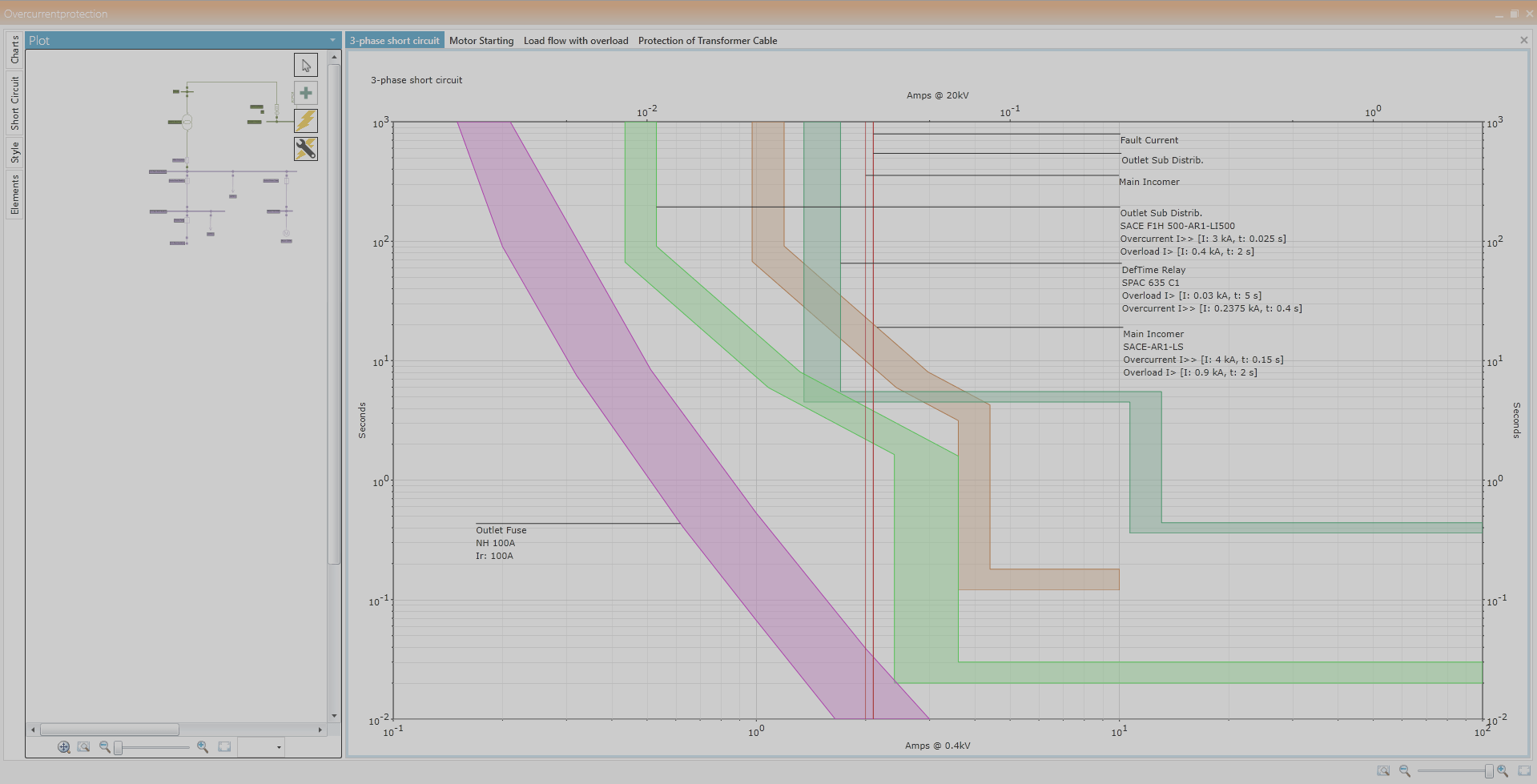This screenshot has height=784, width=1537.
Task: Click the Plot panel horizontal scrollbar thumb
Action: (x=110, y=730)
